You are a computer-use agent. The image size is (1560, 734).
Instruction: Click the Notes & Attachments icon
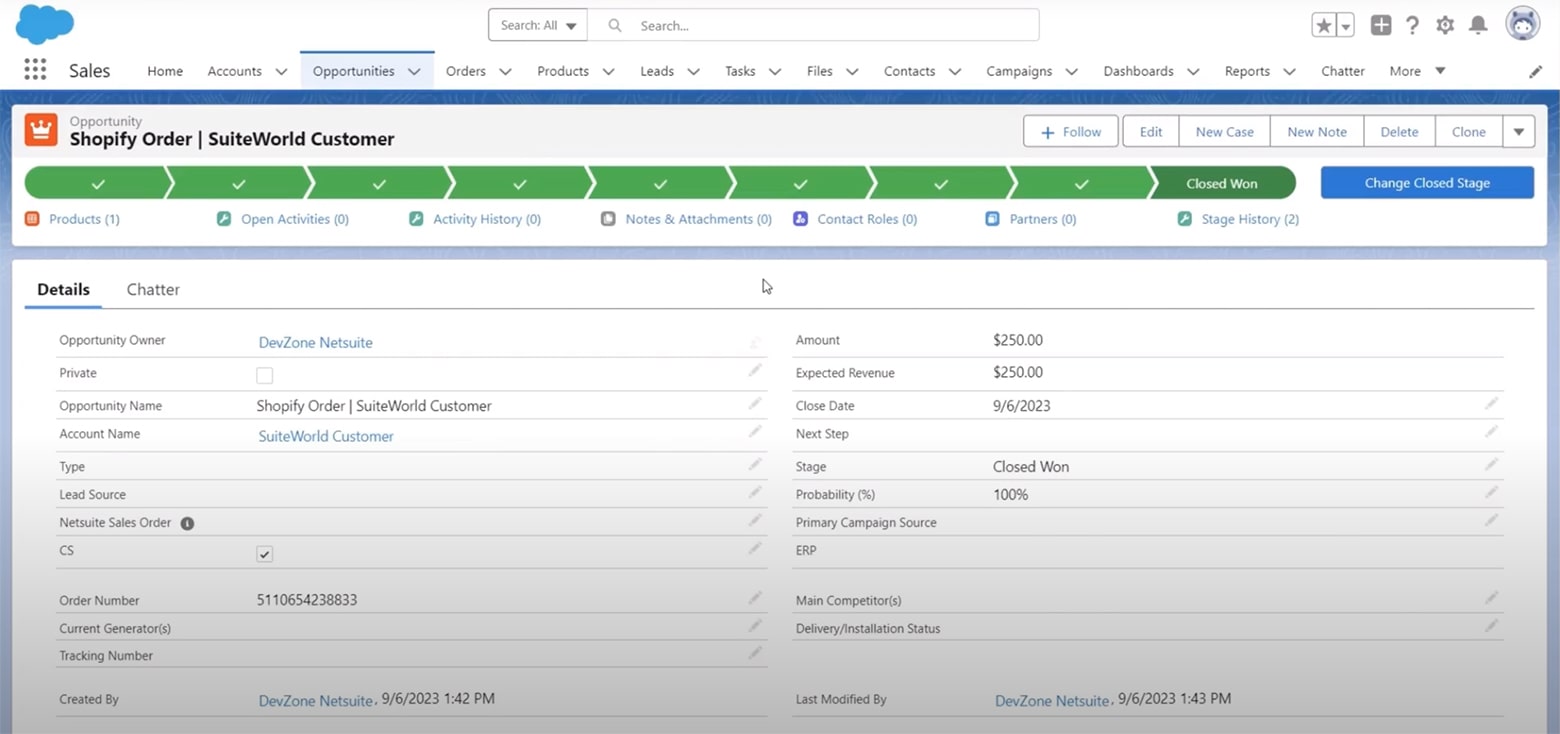(608, 218)
